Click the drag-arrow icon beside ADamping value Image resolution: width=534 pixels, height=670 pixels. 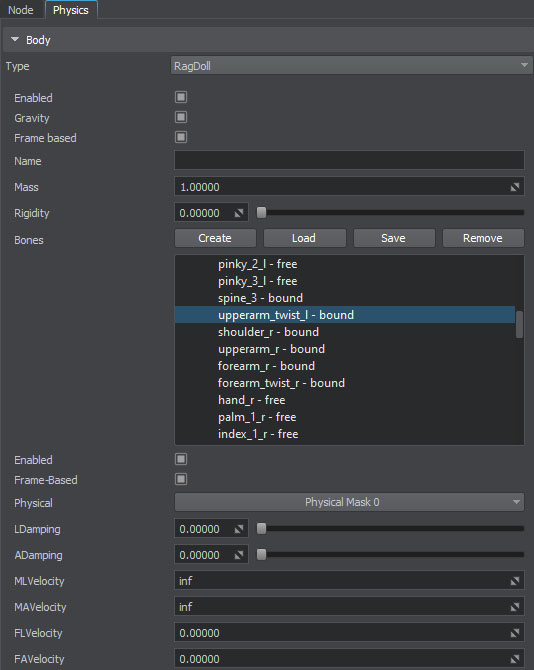coord(239,555)
